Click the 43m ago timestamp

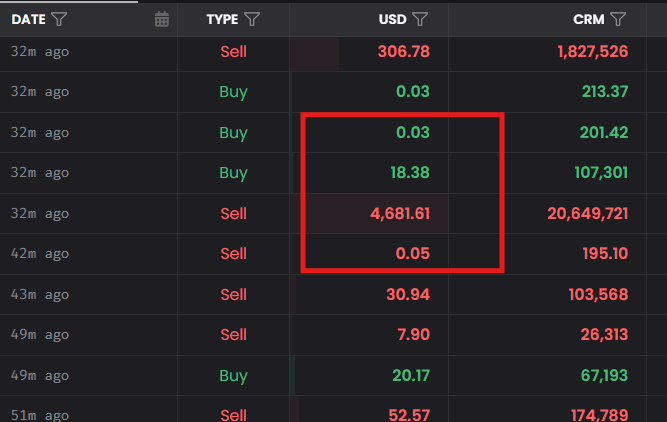click(40, 294)
